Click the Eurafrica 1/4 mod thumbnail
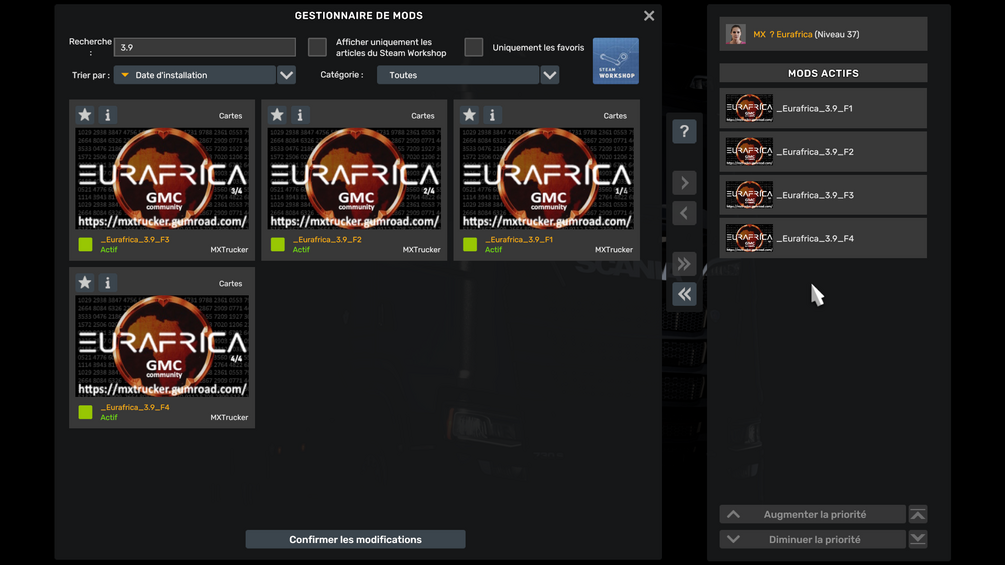1005x565 pixels. [x=547, y=178]
